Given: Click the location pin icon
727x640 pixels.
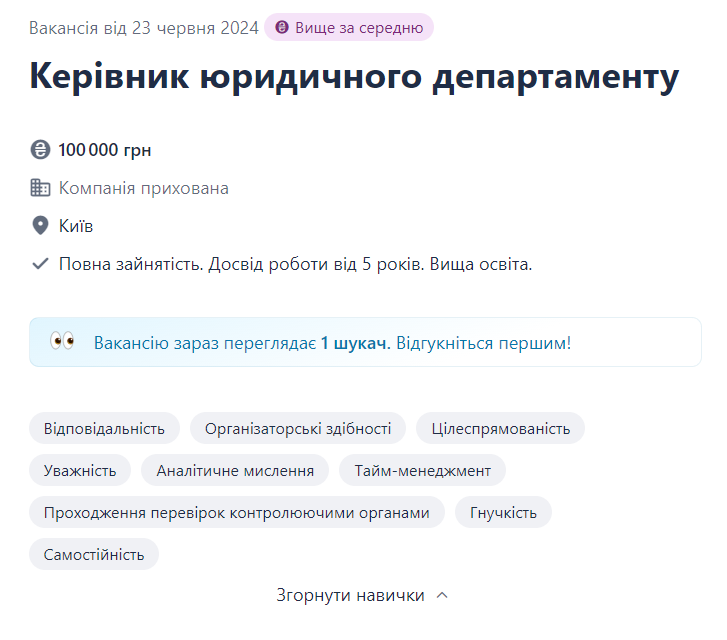Looking at the screenshot, I should (x=40, y=226).
